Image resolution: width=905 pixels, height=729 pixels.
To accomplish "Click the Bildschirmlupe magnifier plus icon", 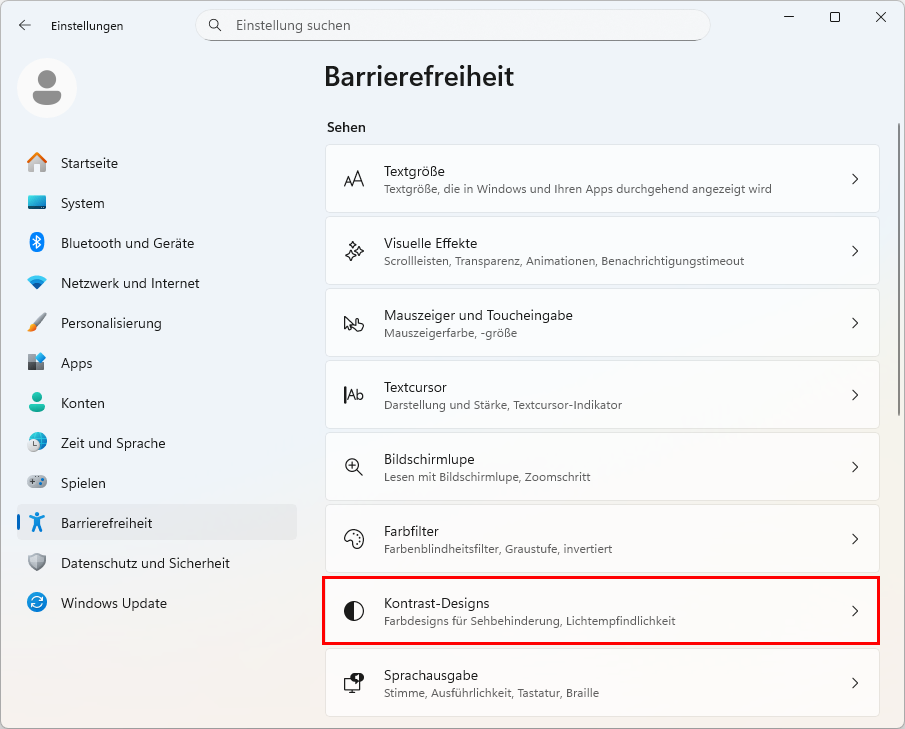I will (354, 467).
